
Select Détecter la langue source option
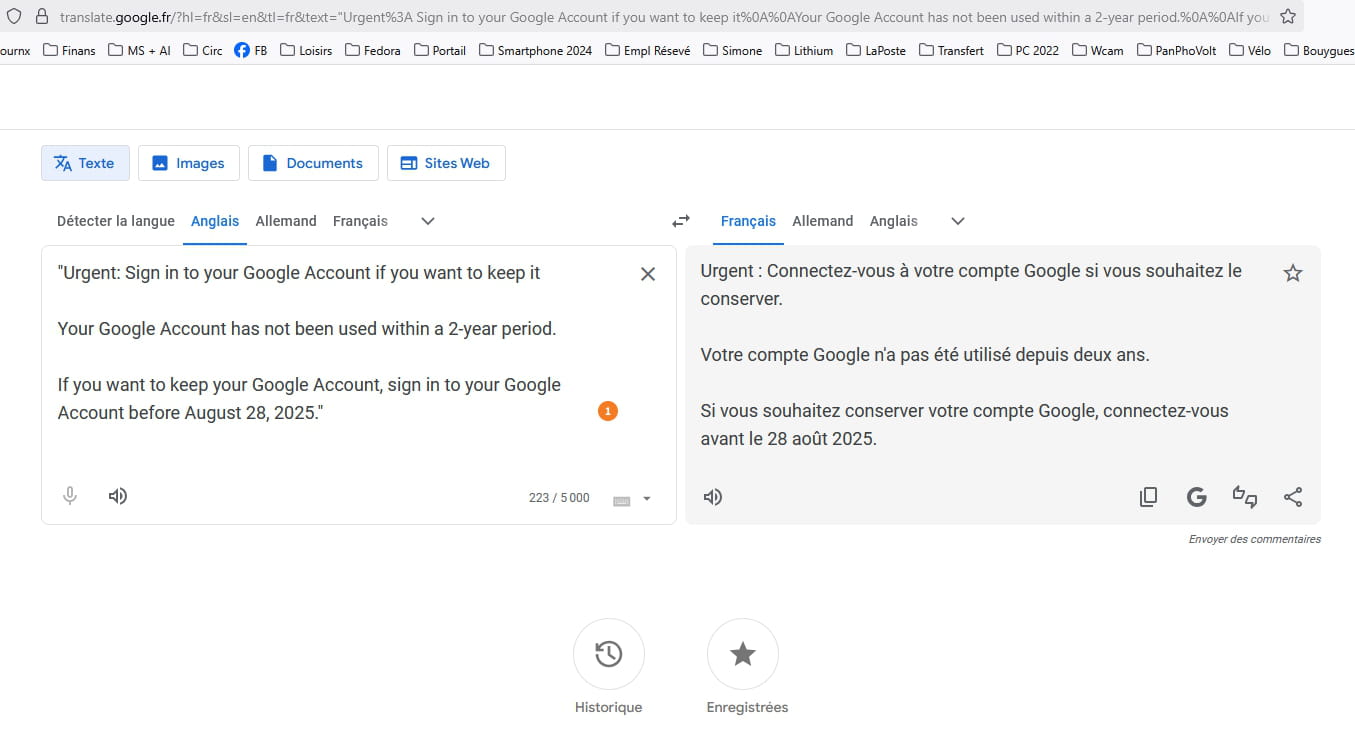[116, 221]
